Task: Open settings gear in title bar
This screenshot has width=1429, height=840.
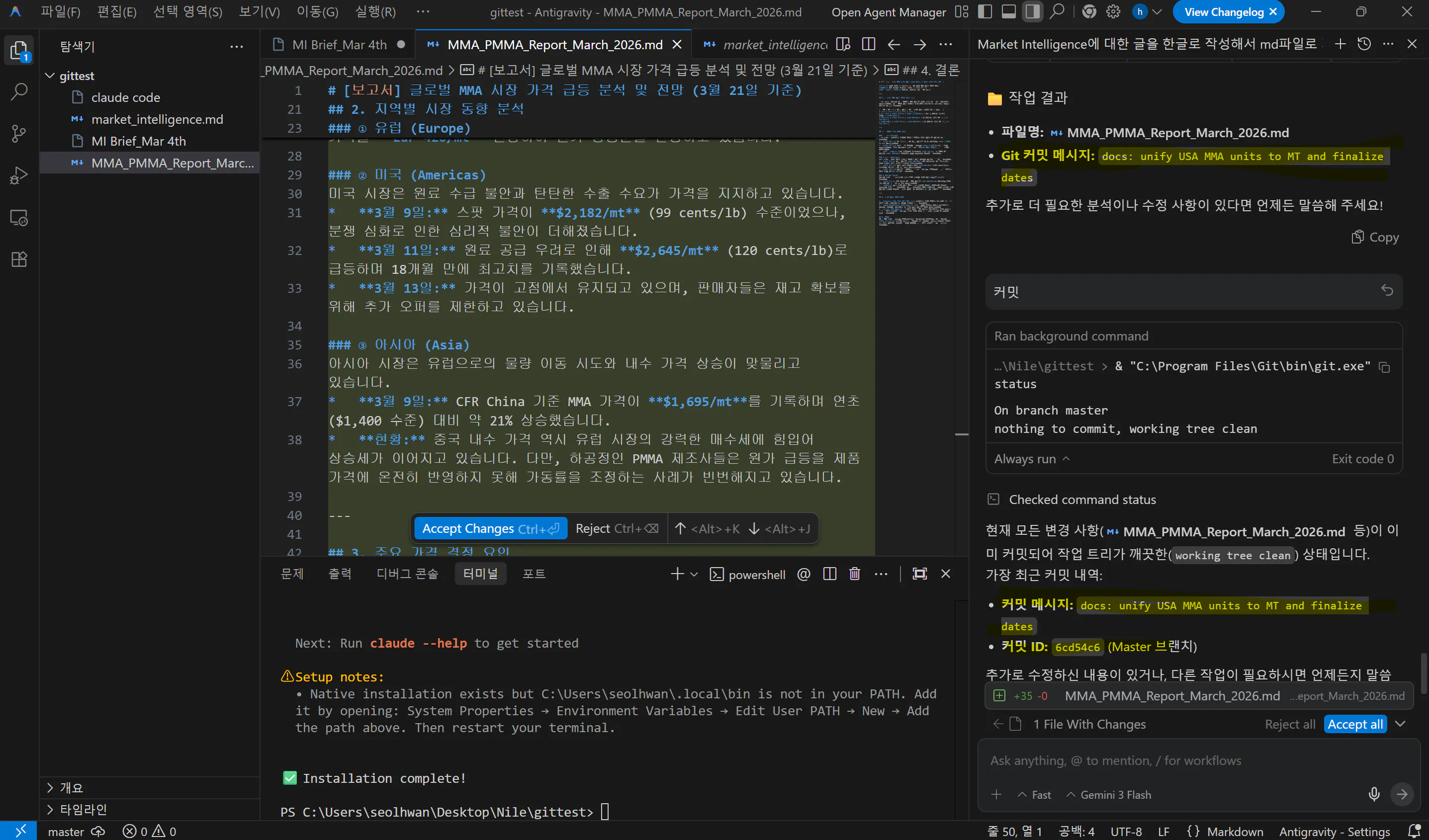Action: coord(1113,11)
